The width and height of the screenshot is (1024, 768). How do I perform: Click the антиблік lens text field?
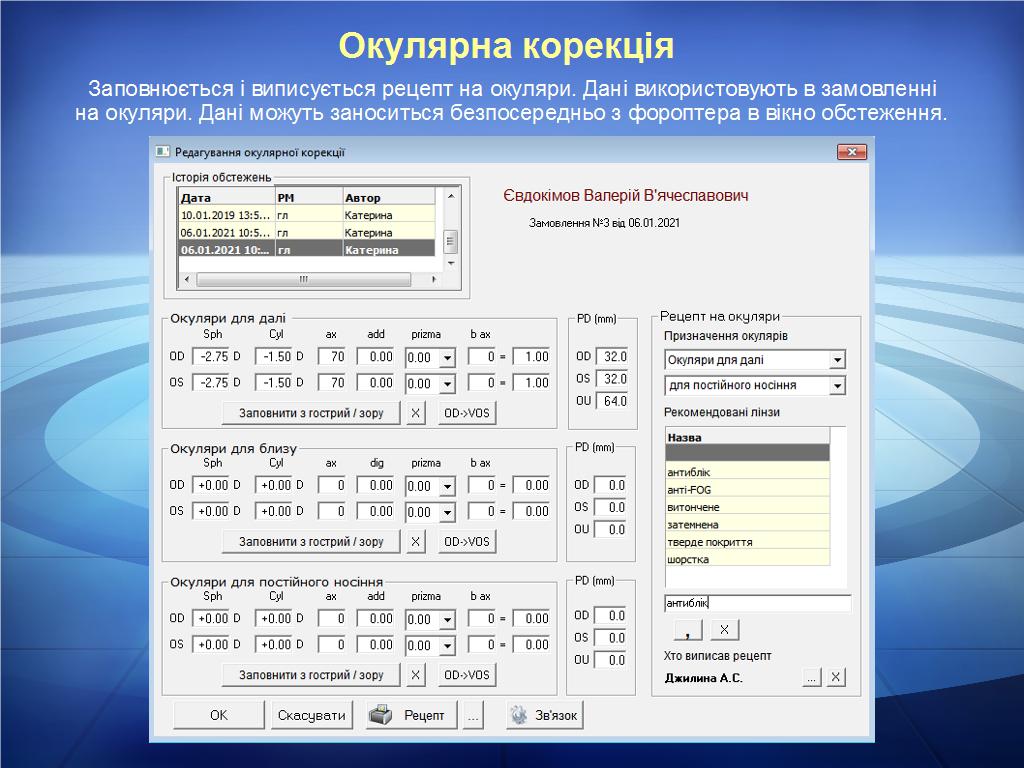757,603
